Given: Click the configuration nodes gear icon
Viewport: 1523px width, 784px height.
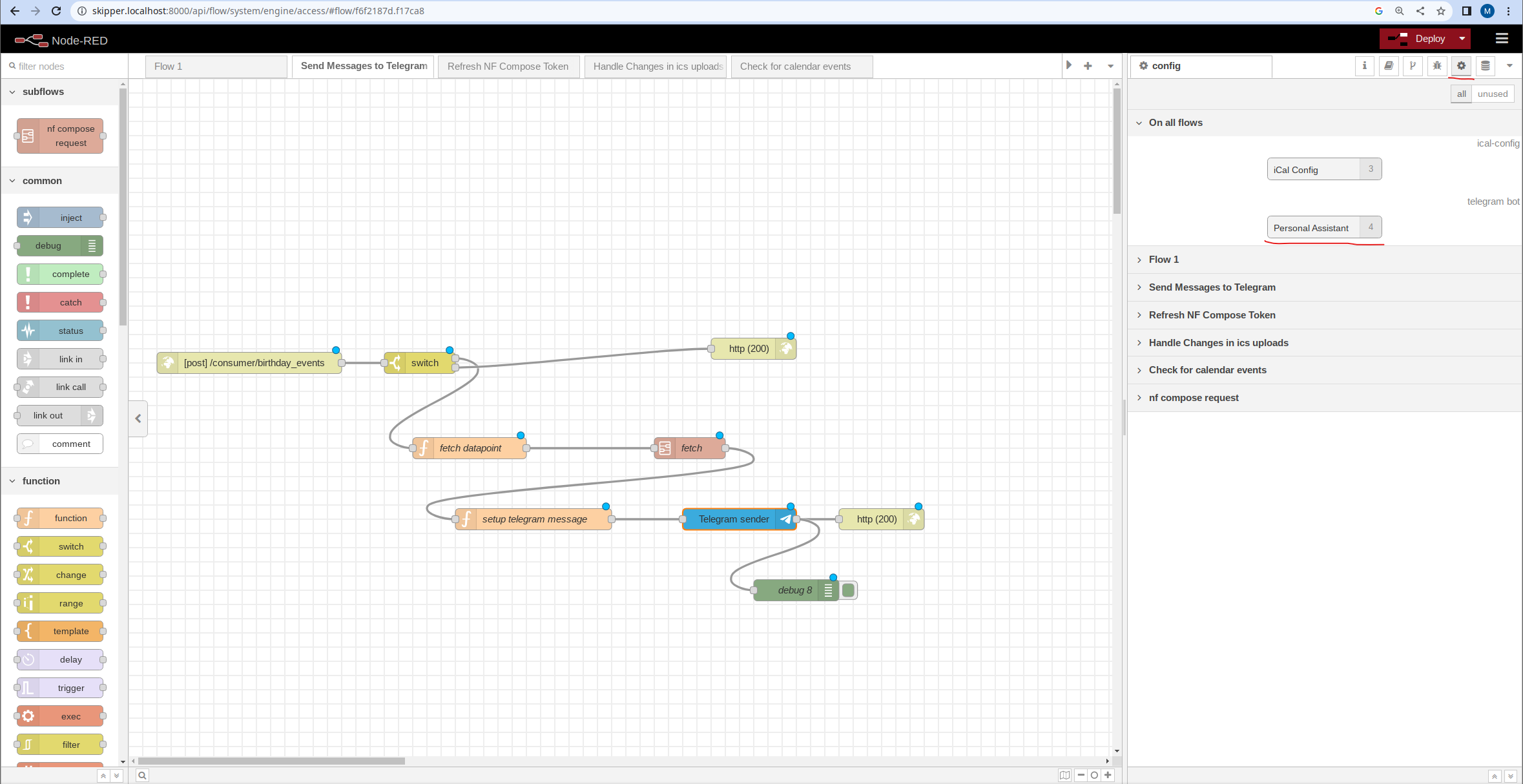Looking at the screenshot, I should tap(1461, 66).
